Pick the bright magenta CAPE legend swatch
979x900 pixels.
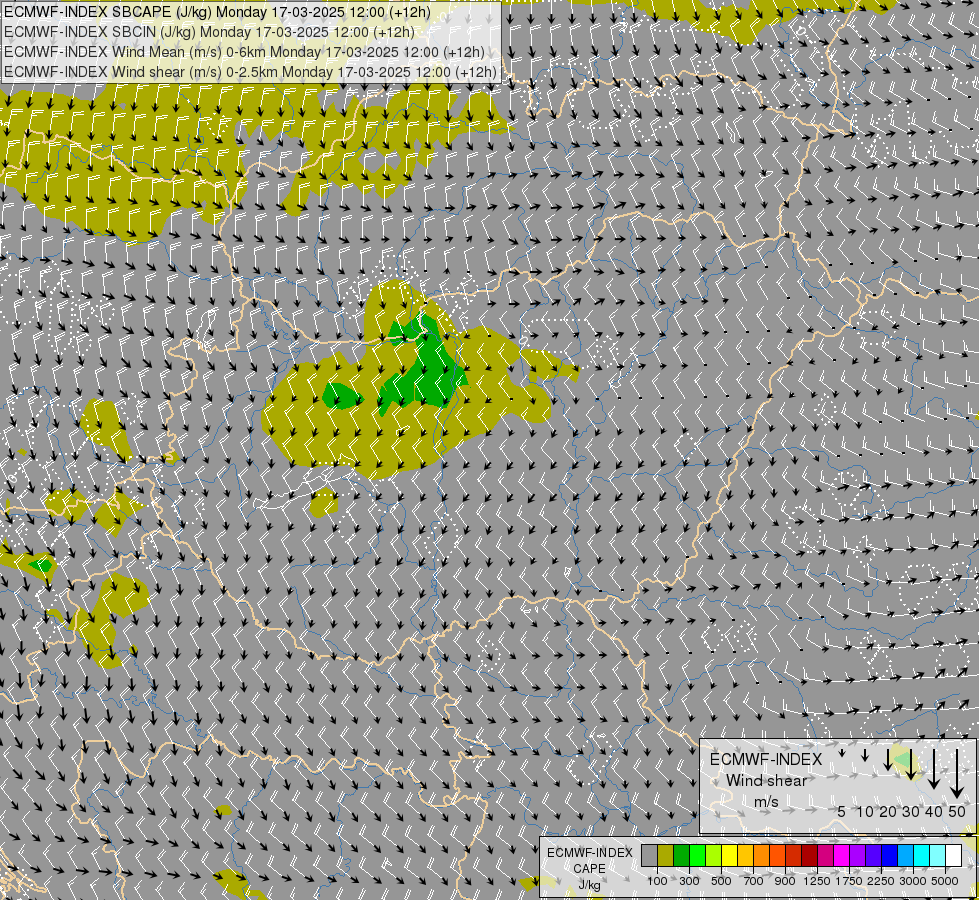(842, 856)
